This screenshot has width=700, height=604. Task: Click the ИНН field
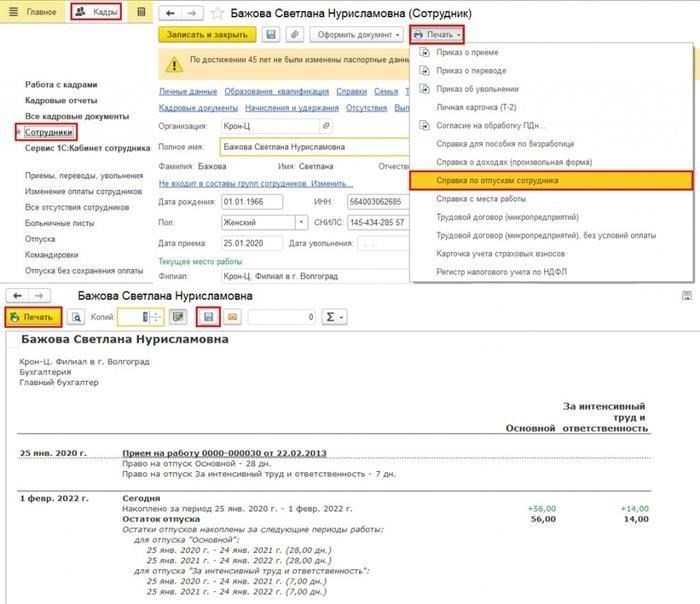click(x=378, y=202)
